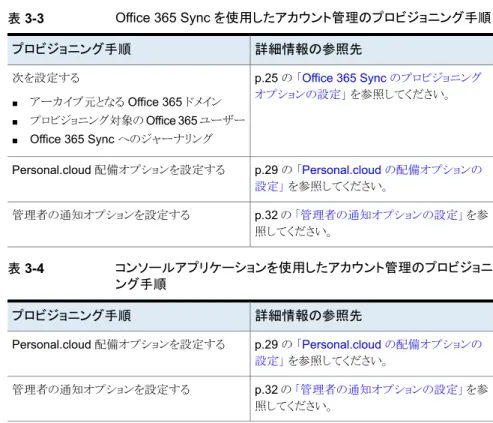Click the p.32 page reference in table 3-4
This screenshot has height=423, width=493.
tap(266, 390)
